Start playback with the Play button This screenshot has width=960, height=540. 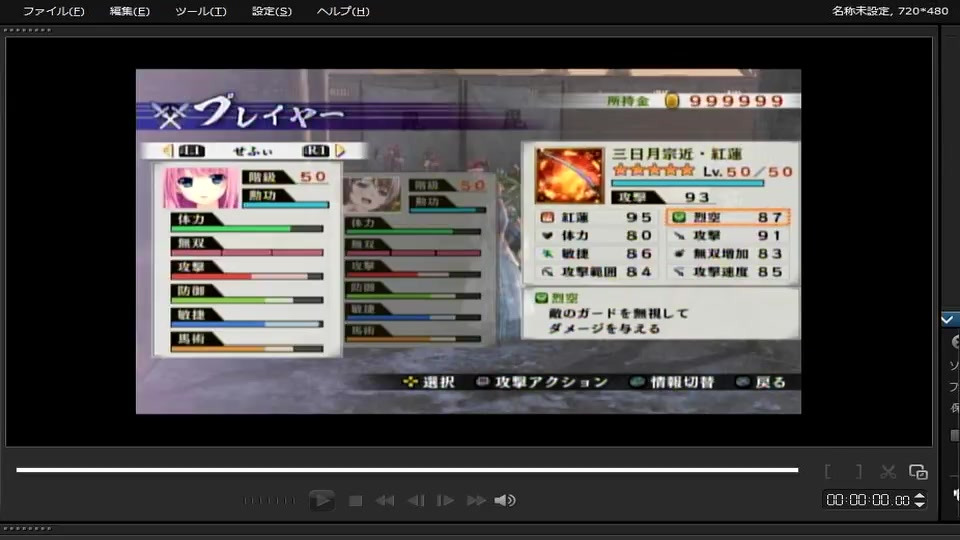pyautogui.click(x=321, y=500)
